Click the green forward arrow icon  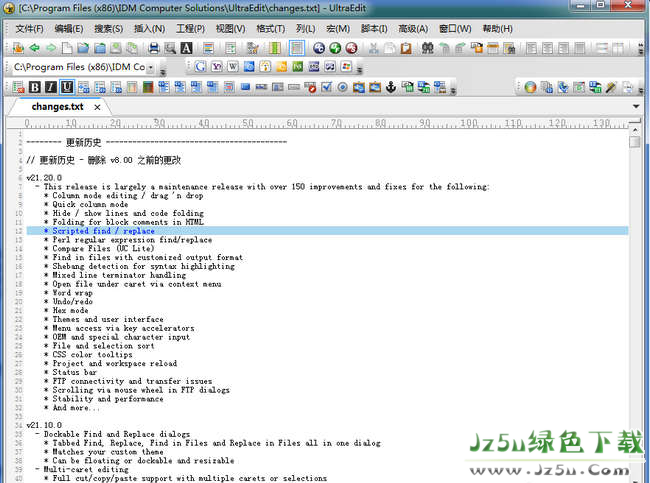51,48
